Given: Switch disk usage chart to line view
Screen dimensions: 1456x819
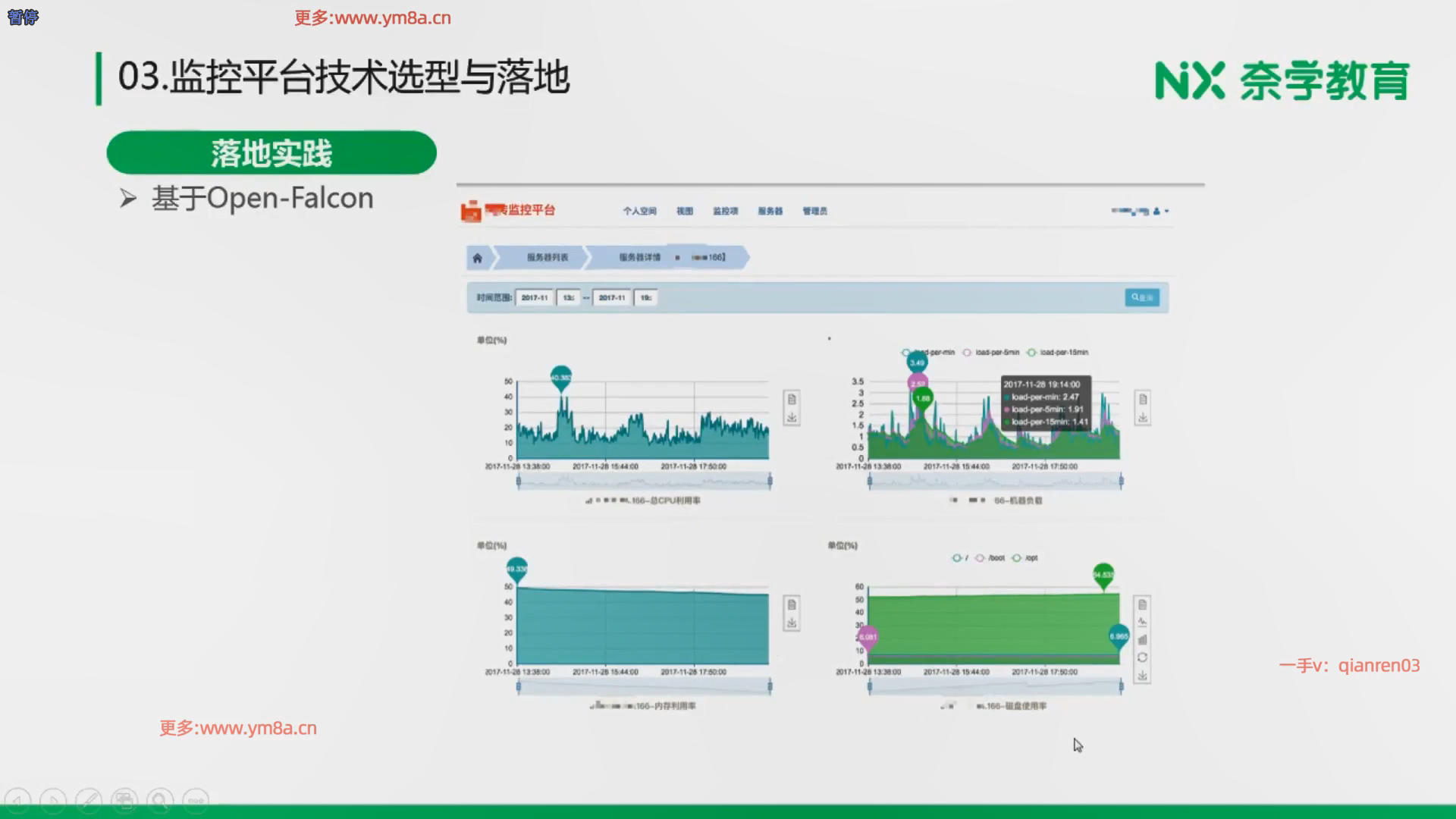Looking at the screenshot, I should [1142, 622].
